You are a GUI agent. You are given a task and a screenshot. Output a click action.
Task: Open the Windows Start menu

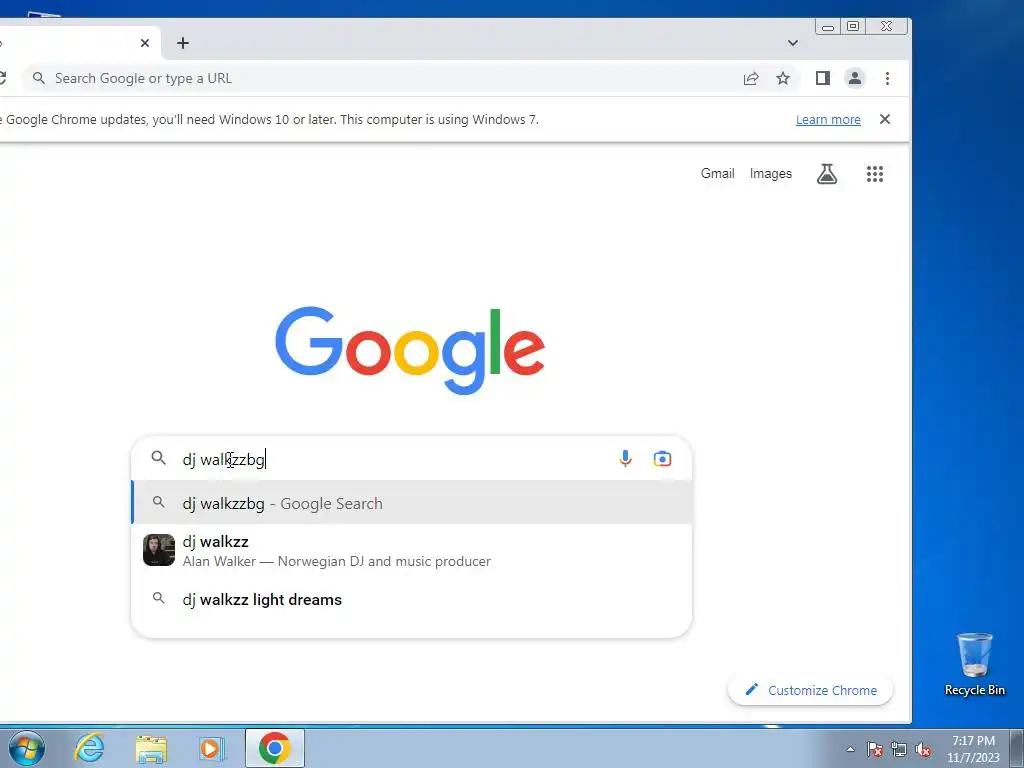click(26, 748)
